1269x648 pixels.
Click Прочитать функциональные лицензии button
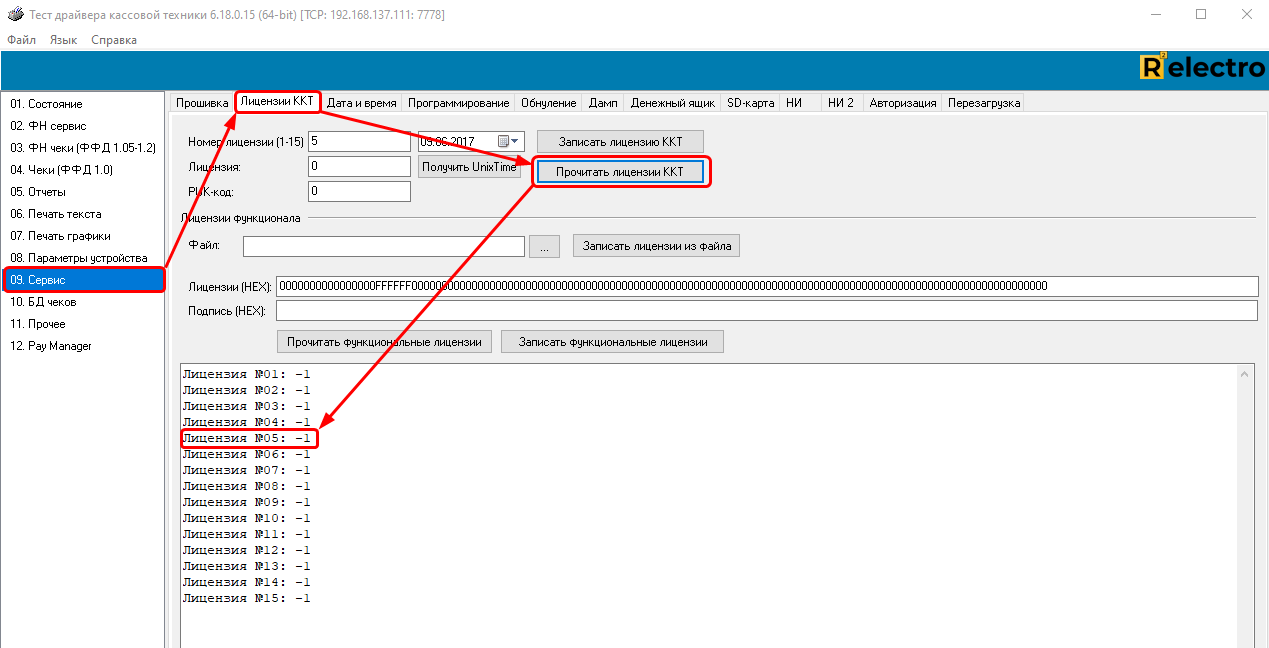pos(385,342)
